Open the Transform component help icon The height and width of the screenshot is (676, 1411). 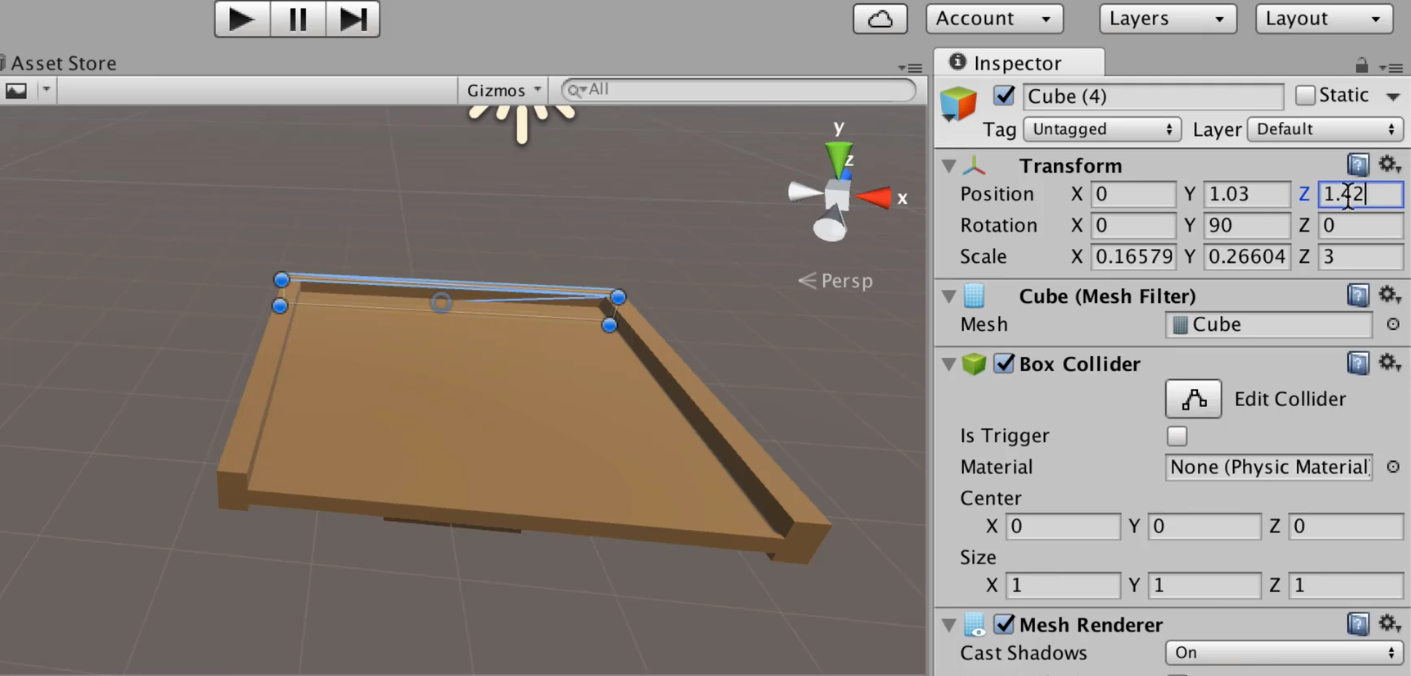point(1358,165)
